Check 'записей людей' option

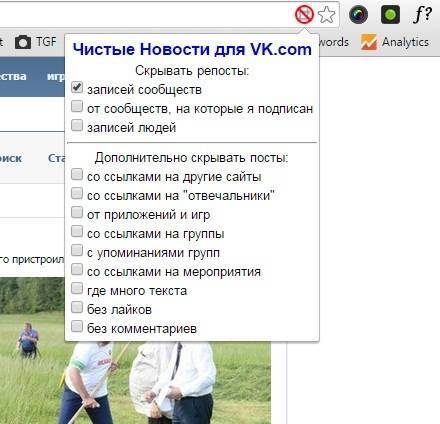pos(77,126)
